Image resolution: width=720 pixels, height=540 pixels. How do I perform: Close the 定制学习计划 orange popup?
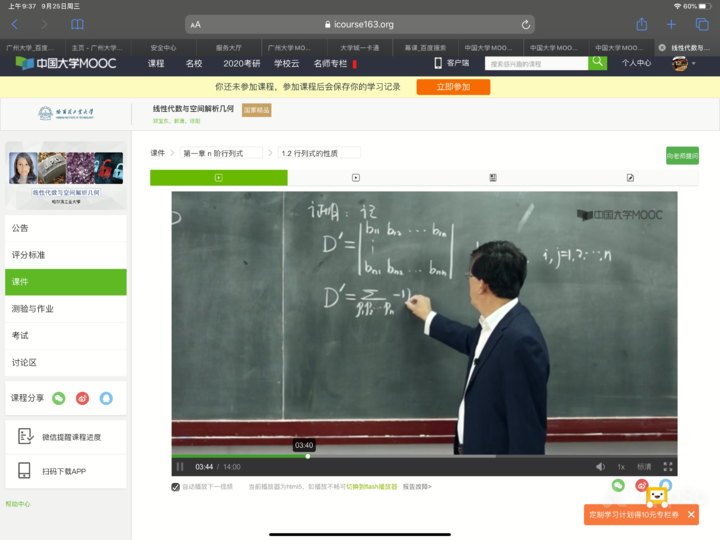click(691, 515)
